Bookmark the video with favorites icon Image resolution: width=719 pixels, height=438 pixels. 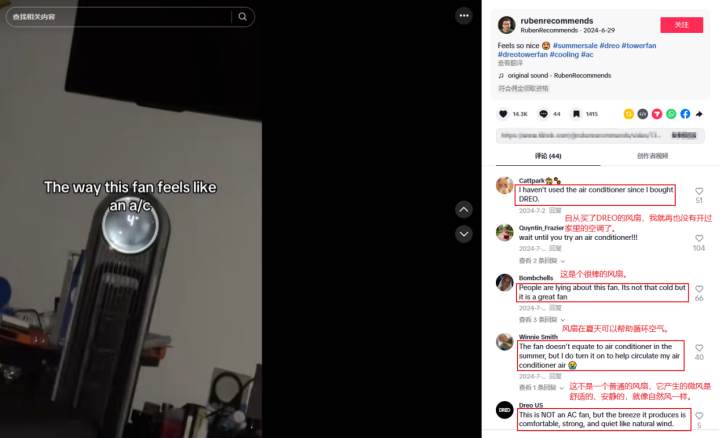[576, 114]
